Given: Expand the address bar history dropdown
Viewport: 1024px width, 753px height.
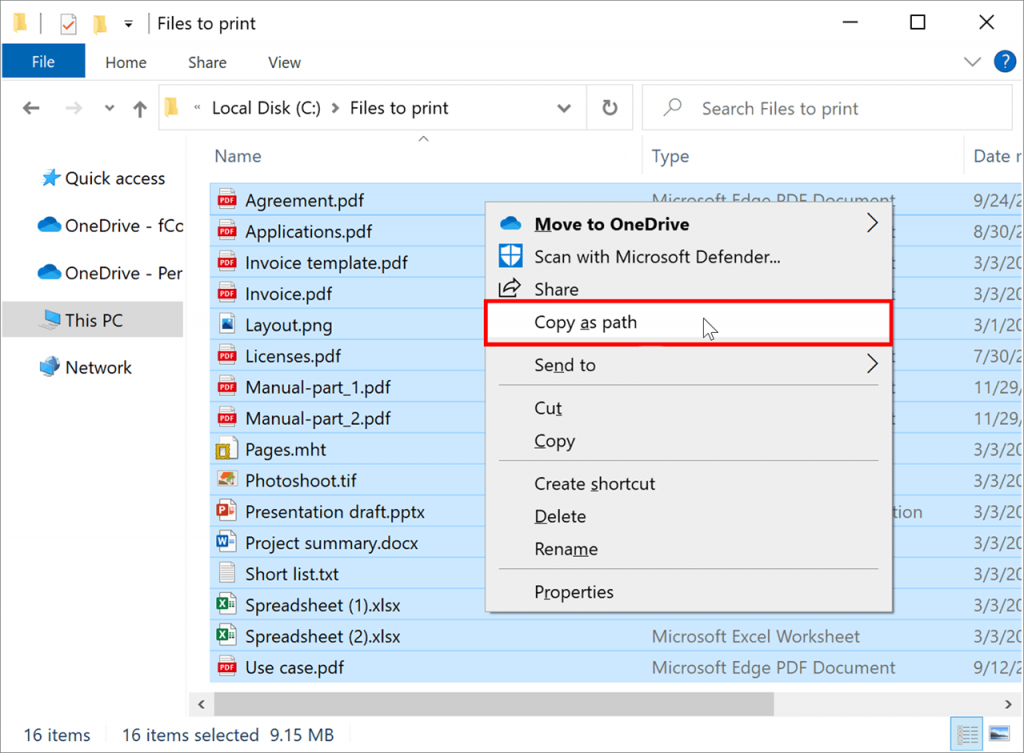Looking at the screenshot, I should click(564, 109).
